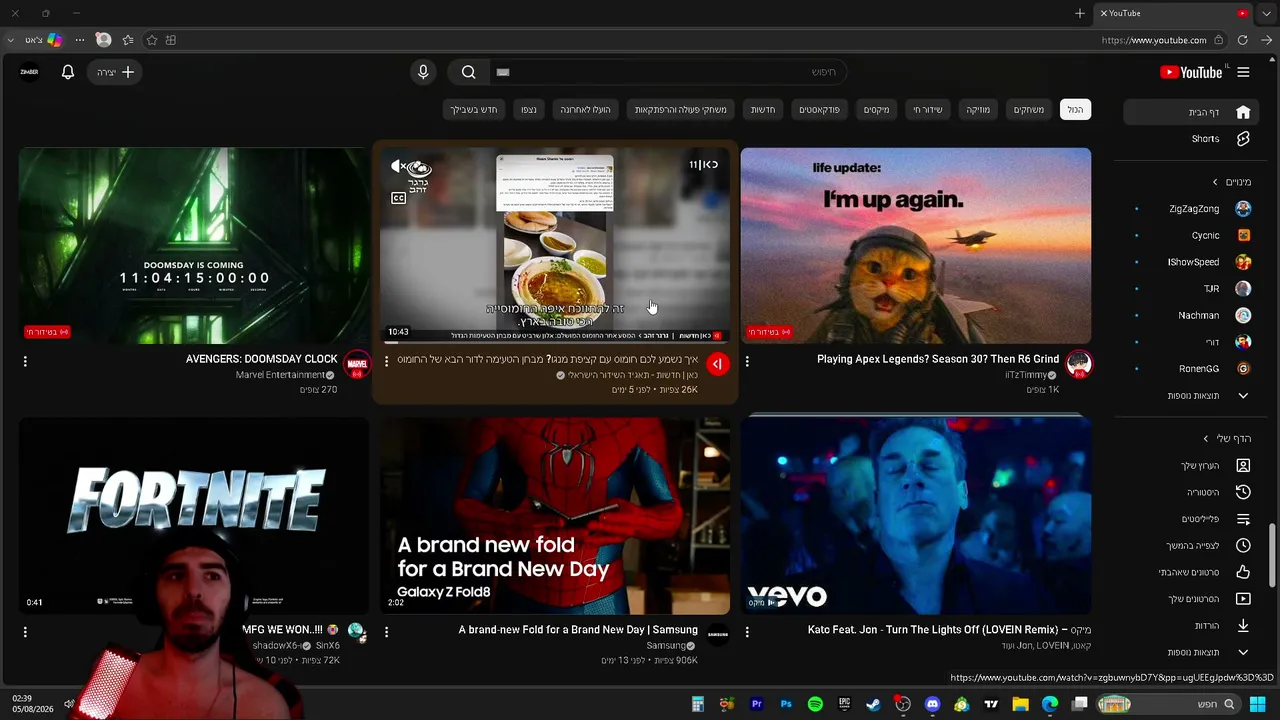Select the מיקסים filter chip
The width and height of the screenshot is (1280, 720).
coord(877,110)
